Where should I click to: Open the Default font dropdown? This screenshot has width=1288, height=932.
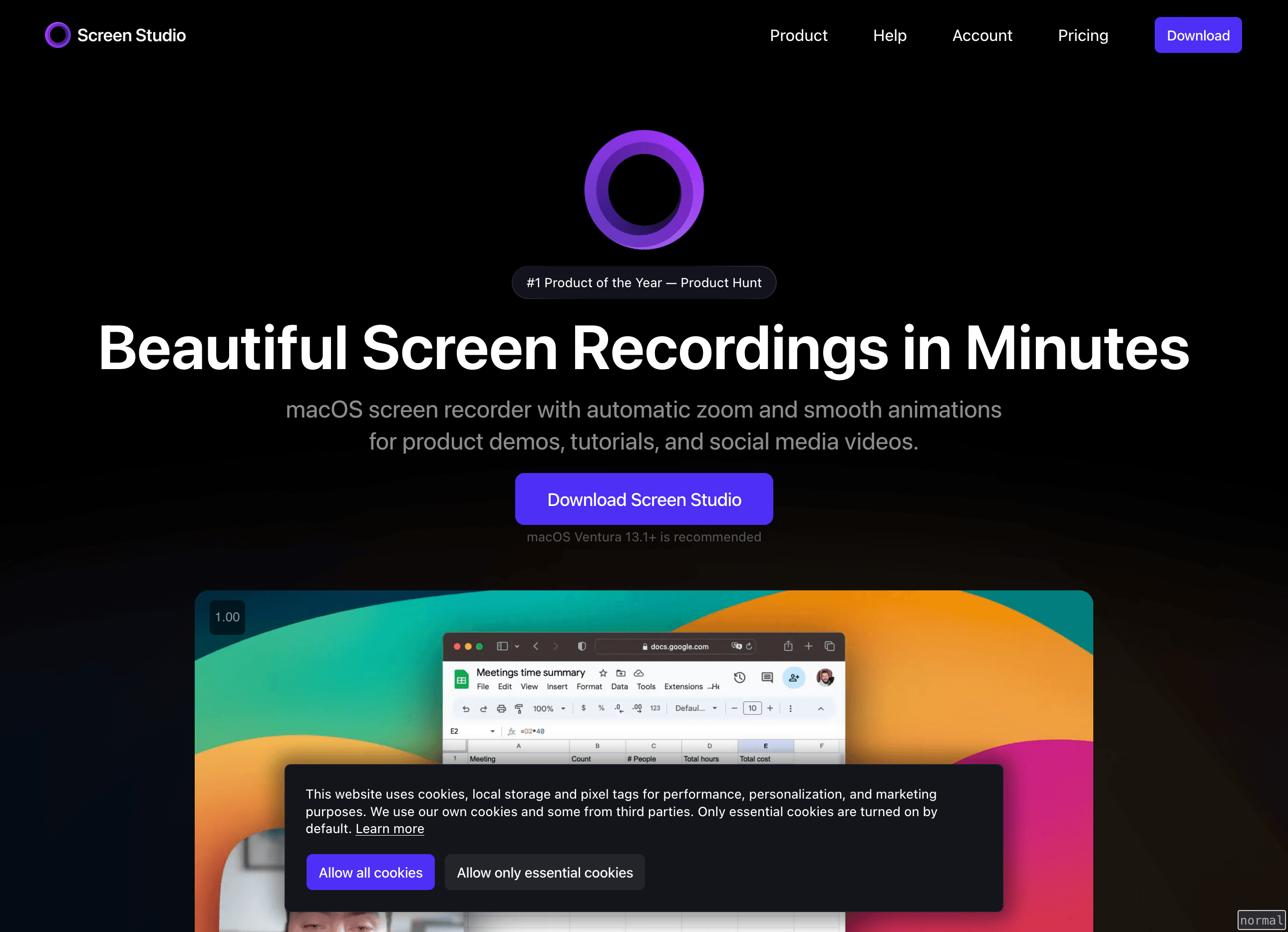(696, 708)
